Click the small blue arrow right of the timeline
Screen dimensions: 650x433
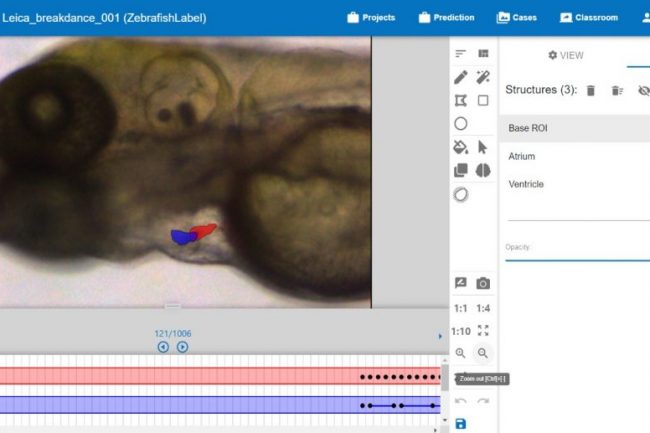pos(440,336)
